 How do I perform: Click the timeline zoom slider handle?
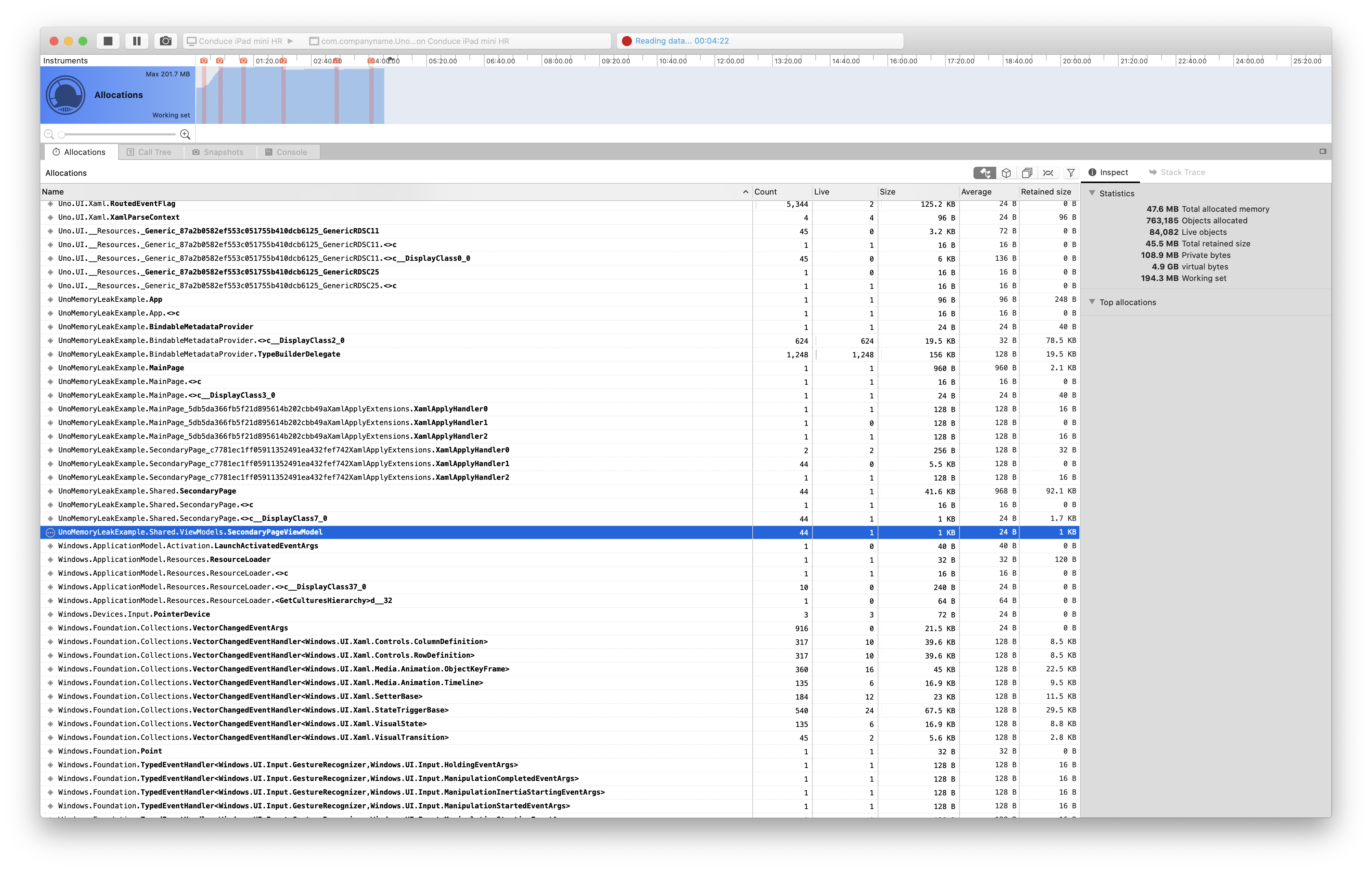[x=62, y=135]
